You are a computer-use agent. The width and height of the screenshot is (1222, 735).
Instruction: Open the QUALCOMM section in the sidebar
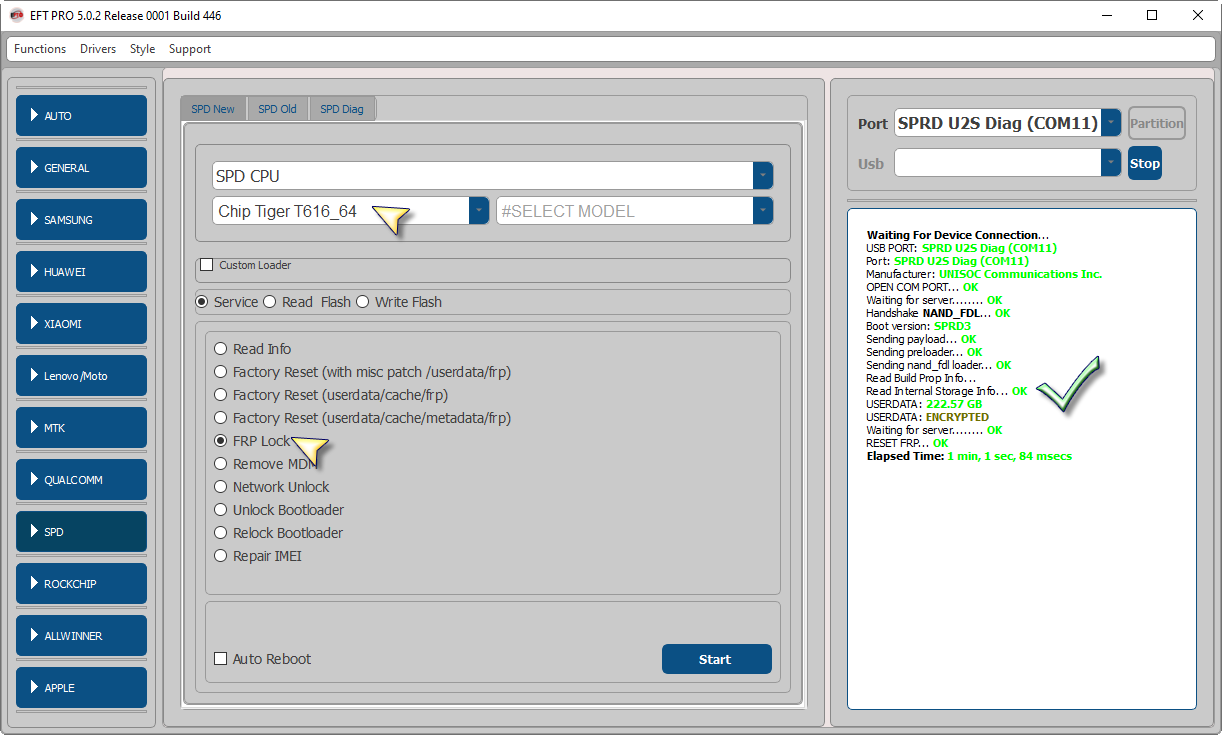(x=81, y=480)
